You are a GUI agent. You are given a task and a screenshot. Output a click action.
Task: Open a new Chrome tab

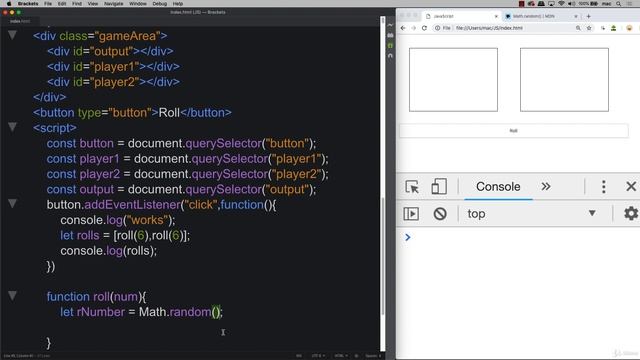(589, 16)
